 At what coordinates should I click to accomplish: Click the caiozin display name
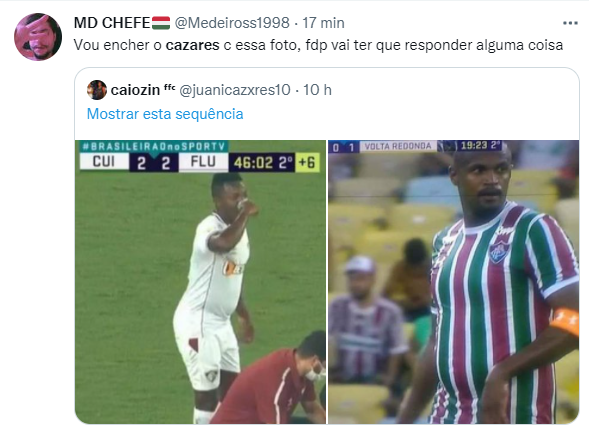click(136, 90)
